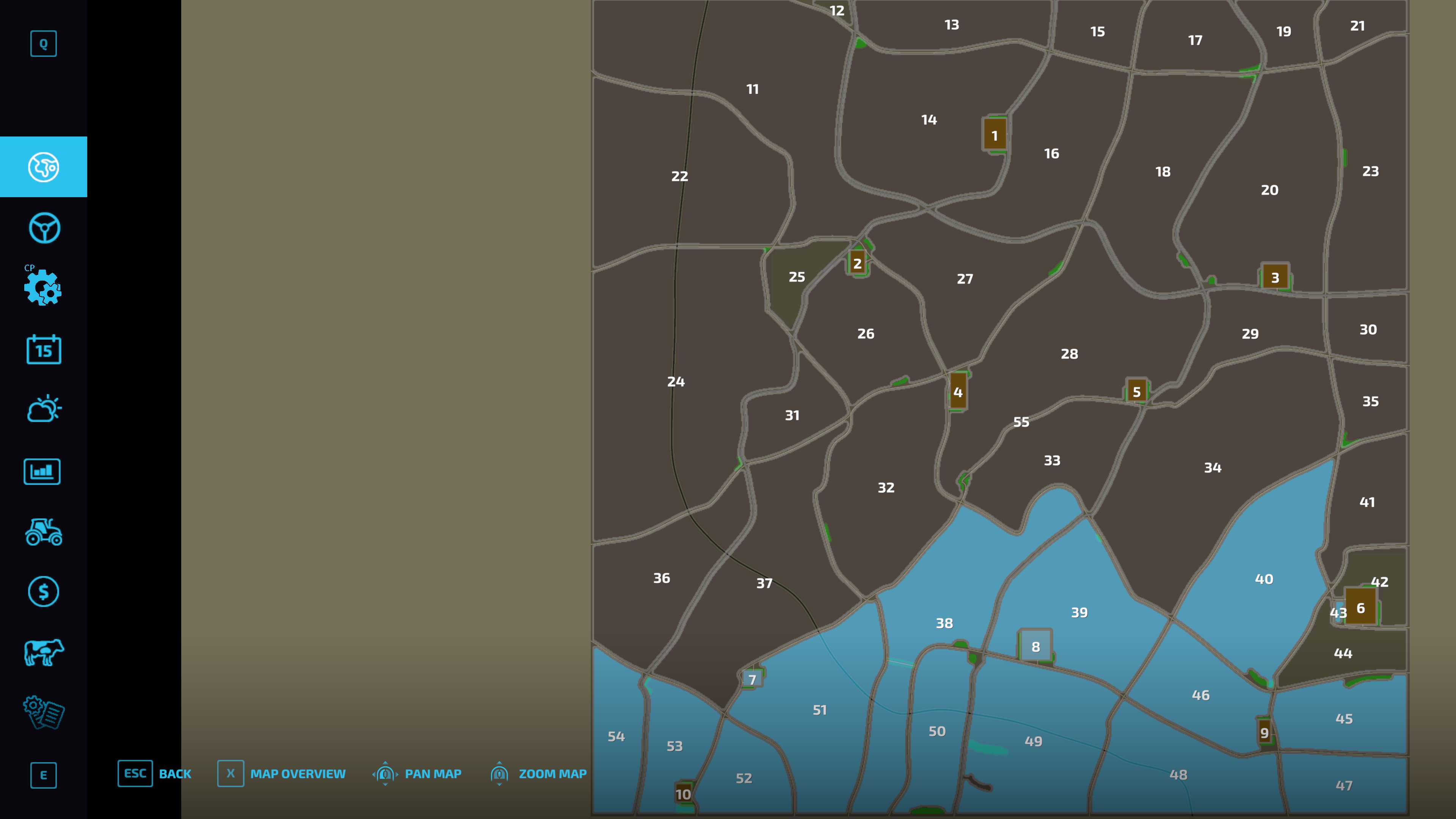Click field number 28 on the map
The height and width of the screenshot is (819, 1456).
pos(1069,354)
